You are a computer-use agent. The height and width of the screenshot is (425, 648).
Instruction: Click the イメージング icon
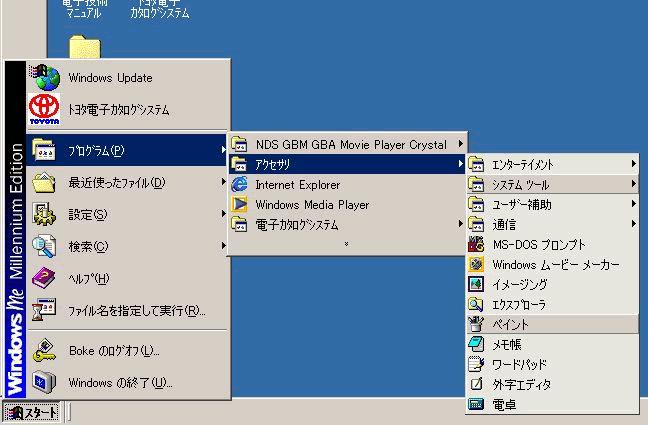(x=476, y=284)
